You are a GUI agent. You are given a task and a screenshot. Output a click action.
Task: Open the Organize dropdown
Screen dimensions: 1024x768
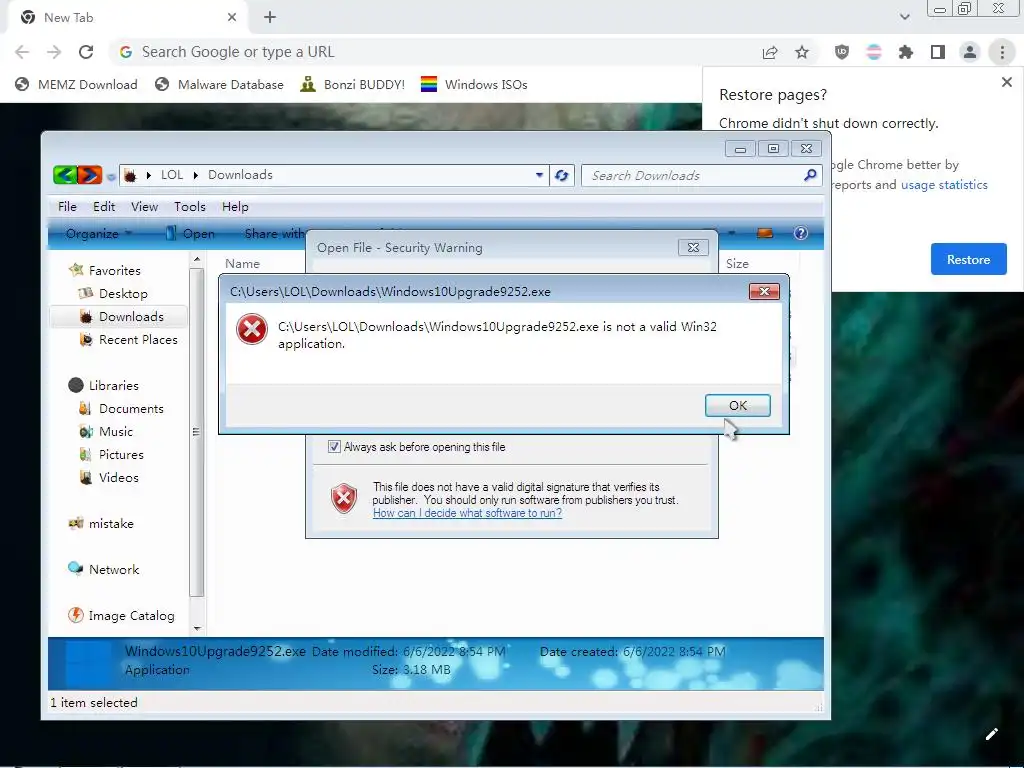[x=98, y=234]
